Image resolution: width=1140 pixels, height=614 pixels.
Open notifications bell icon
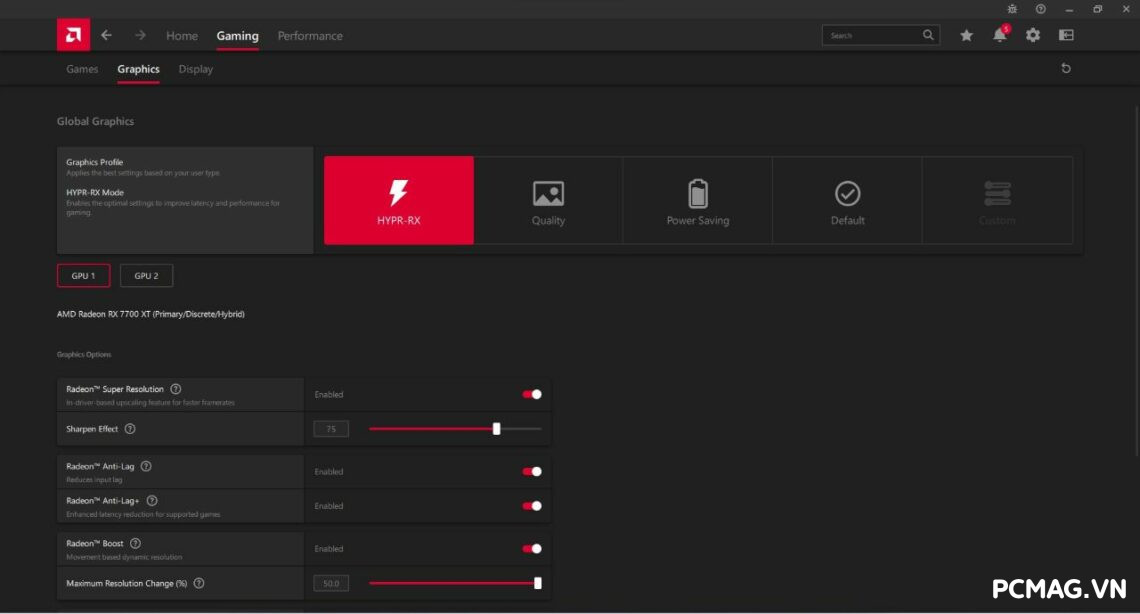click(999, 35)
